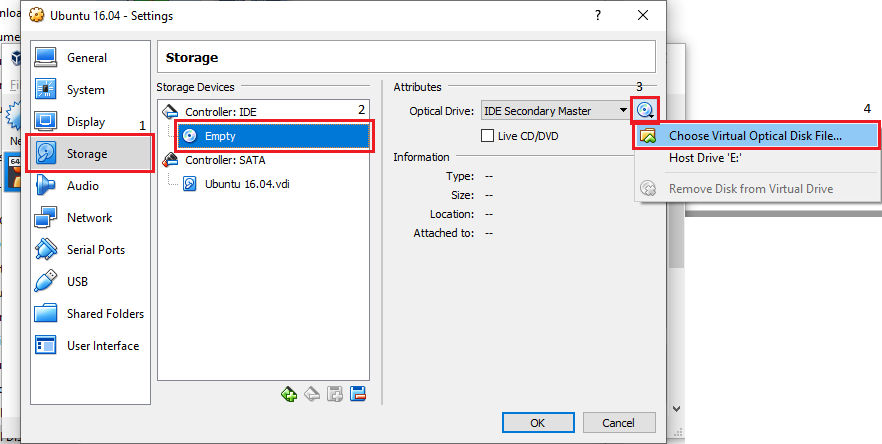882x444 pixels.
Task: Select the Controller: IDE entry
Action: pos(263,112)
